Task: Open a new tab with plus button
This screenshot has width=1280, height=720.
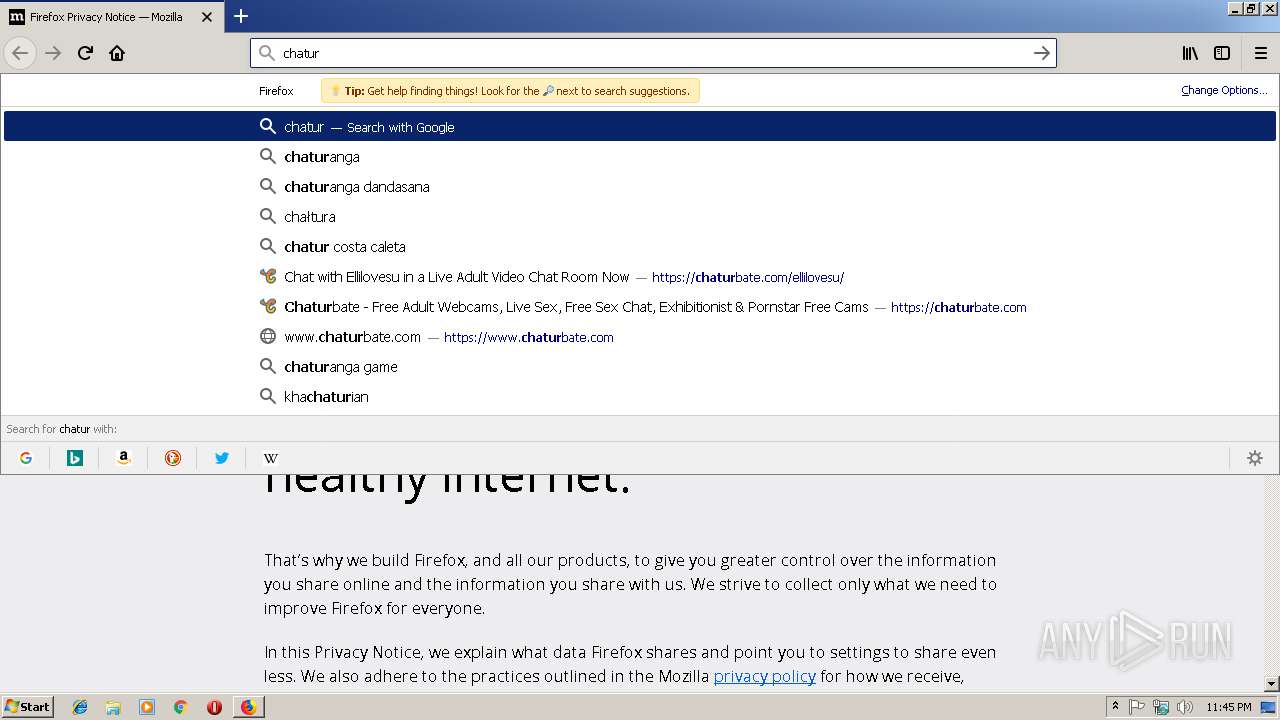Action: 241,16
